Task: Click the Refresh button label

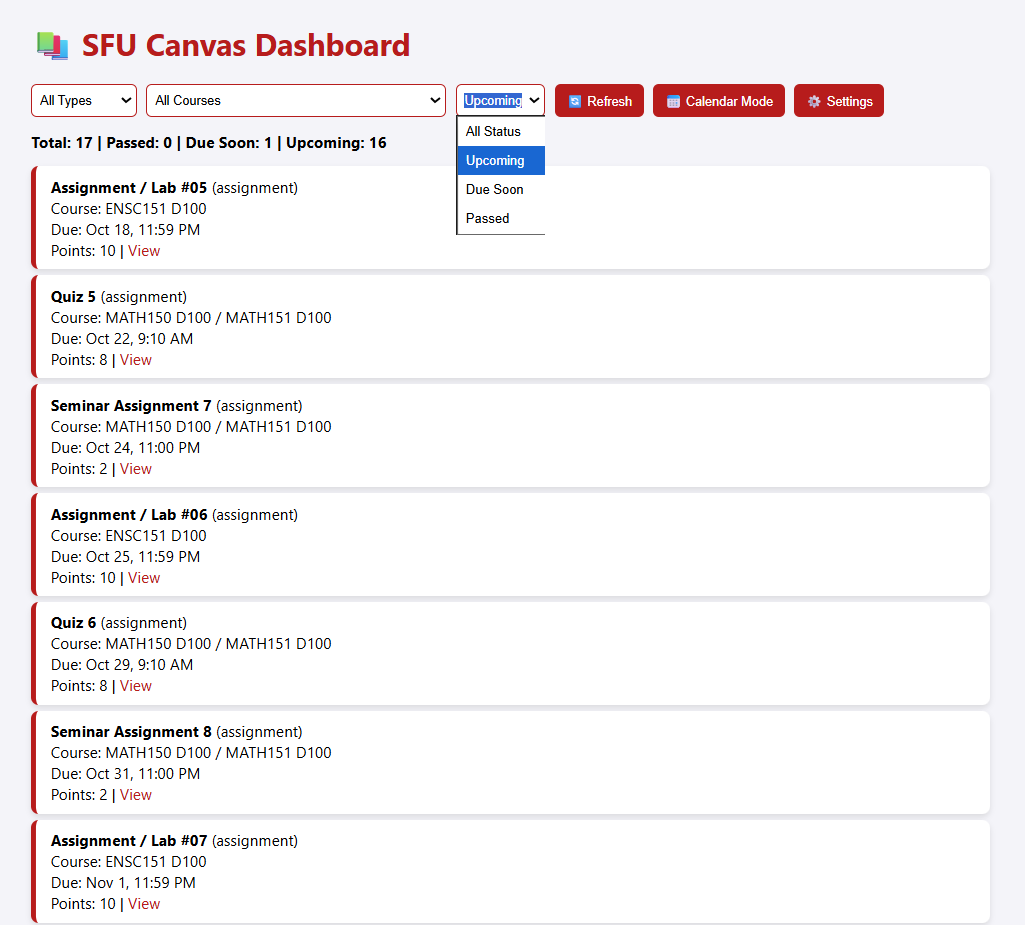Action: coord(609,101)
